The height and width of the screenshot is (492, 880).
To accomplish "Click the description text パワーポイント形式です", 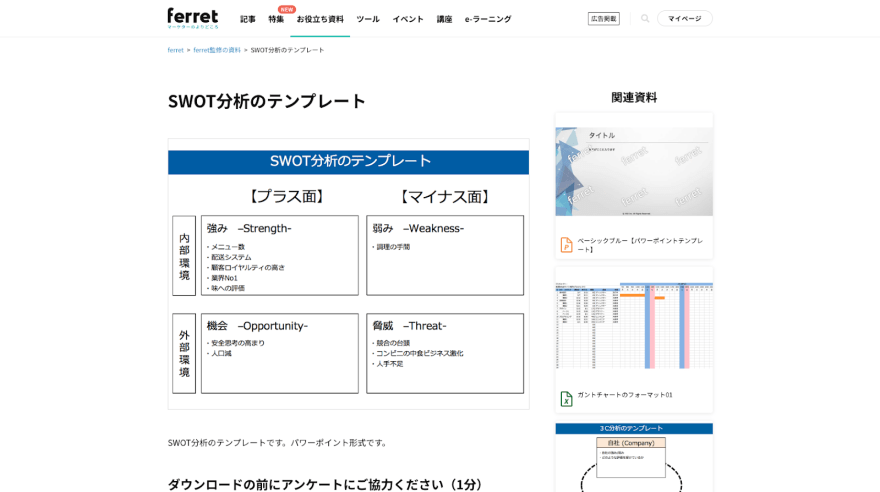I will click(x=340, y=443).
